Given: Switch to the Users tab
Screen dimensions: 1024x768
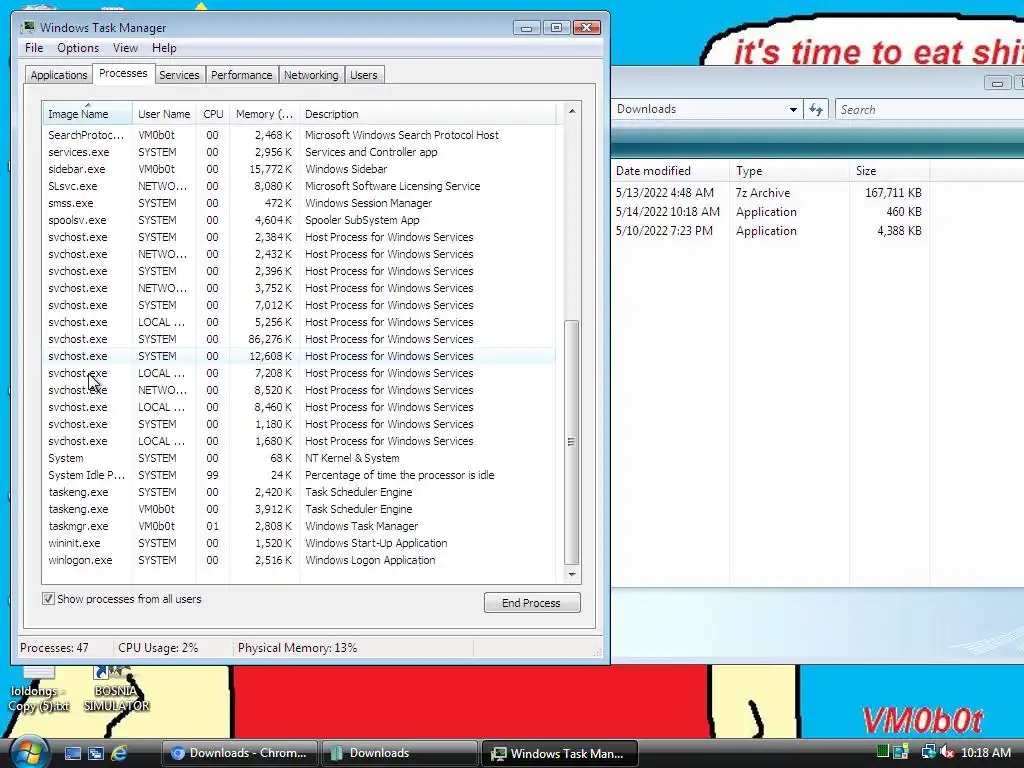Looking at the screenshot, I should (364, 75).
